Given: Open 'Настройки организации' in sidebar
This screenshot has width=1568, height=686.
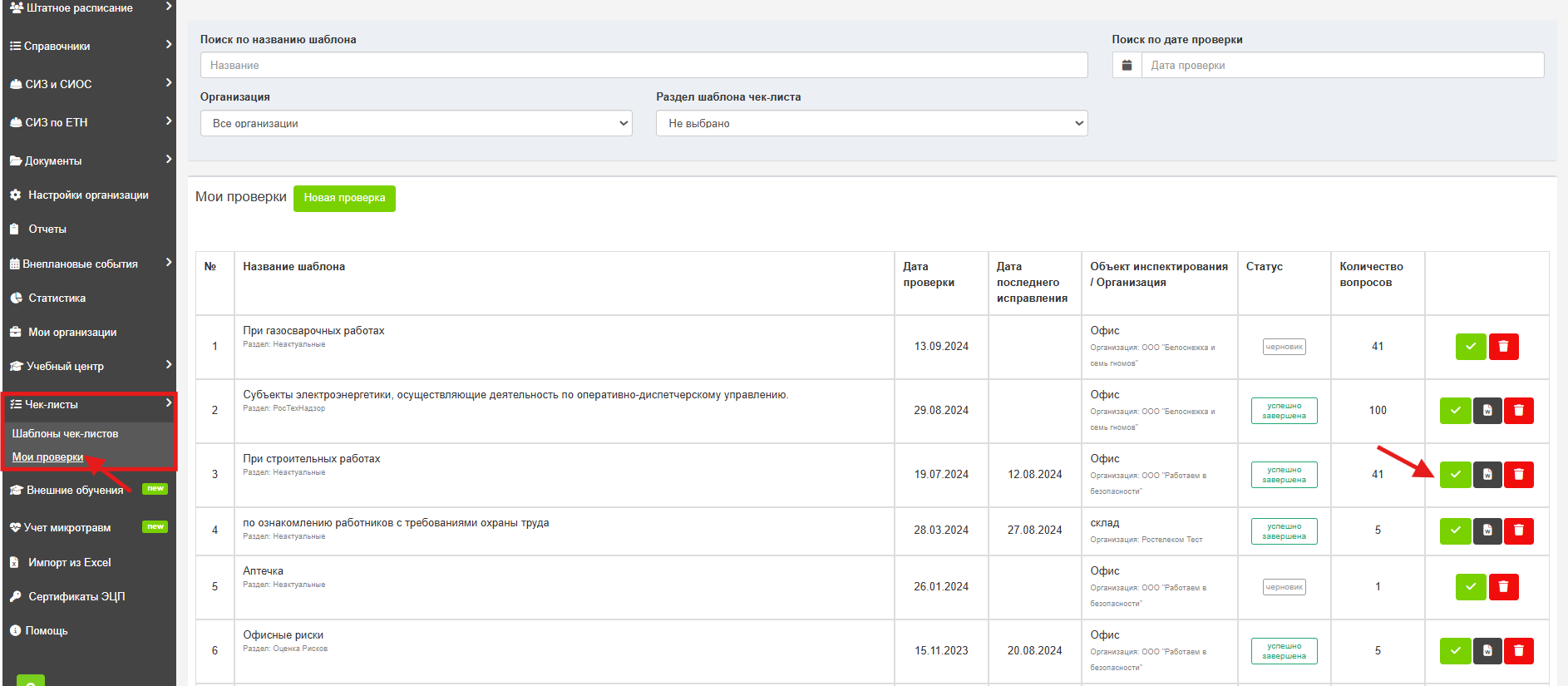Looking at the screenshot, I should pos(88,195).
